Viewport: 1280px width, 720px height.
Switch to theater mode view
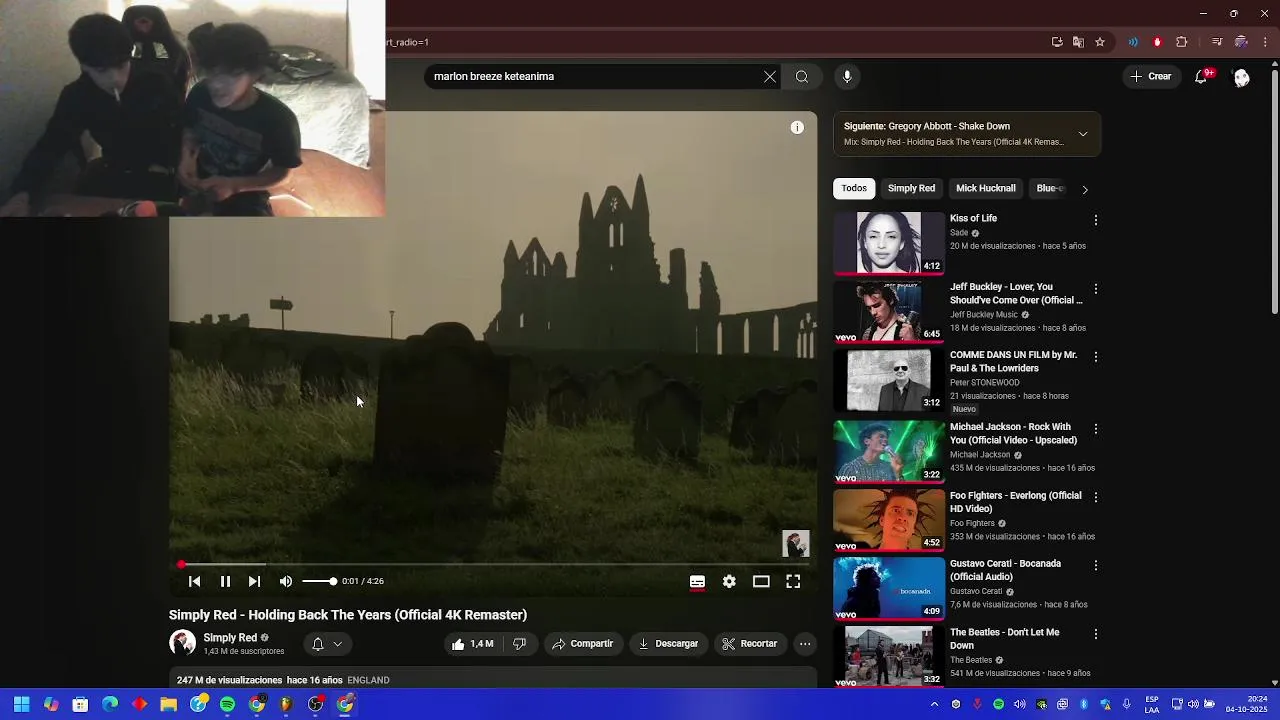(761, 581)
